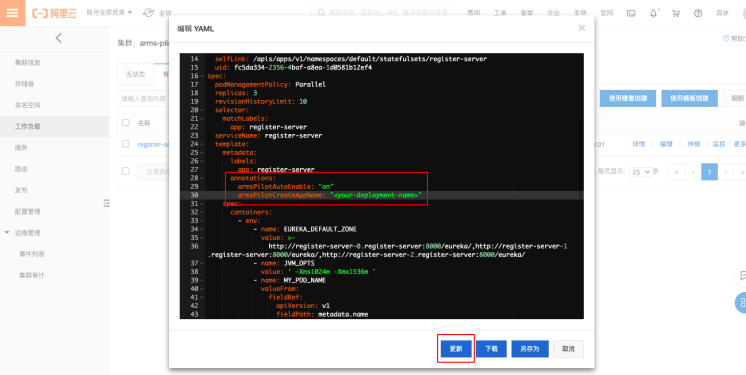Viewport: 746px width, 375px height.
Task: Fold the valueFrom block at line 40
Action: pyautogui.click(x=203, y=288)
